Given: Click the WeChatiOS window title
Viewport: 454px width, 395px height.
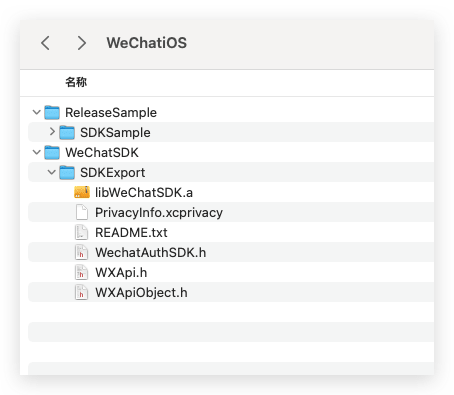Looking at the screenshot, I should [x=147, y=43].
